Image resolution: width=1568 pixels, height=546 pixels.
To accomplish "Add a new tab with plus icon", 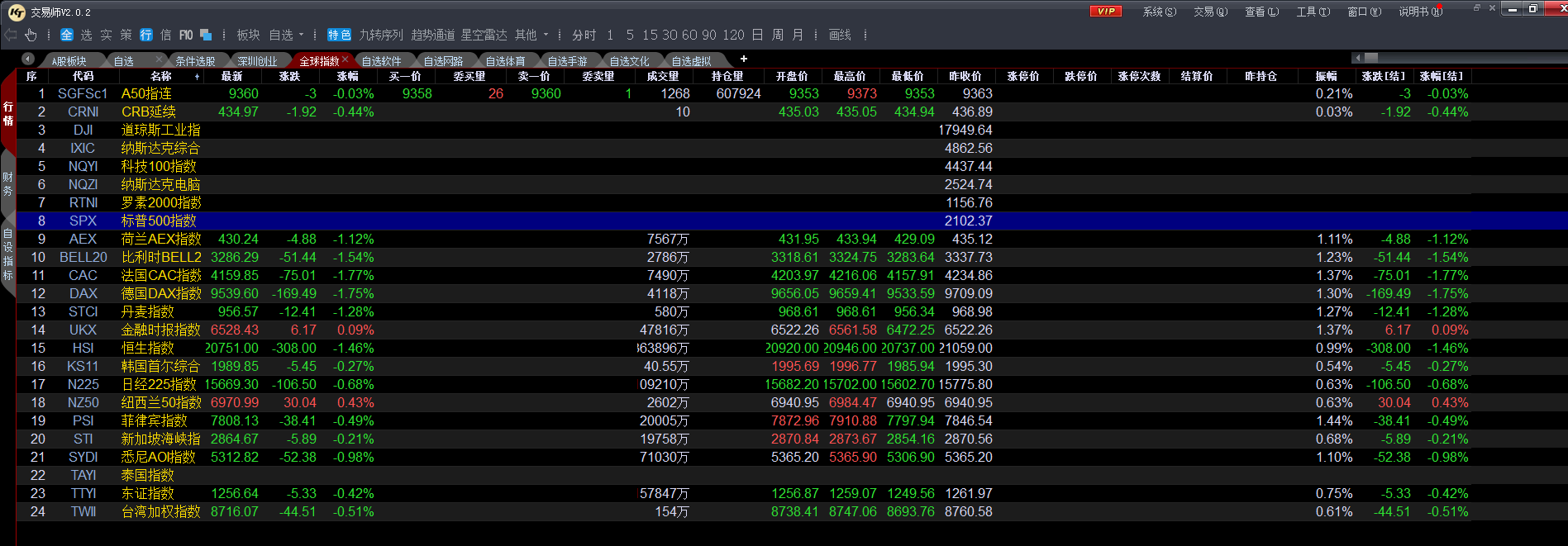I will coord(744,59).
